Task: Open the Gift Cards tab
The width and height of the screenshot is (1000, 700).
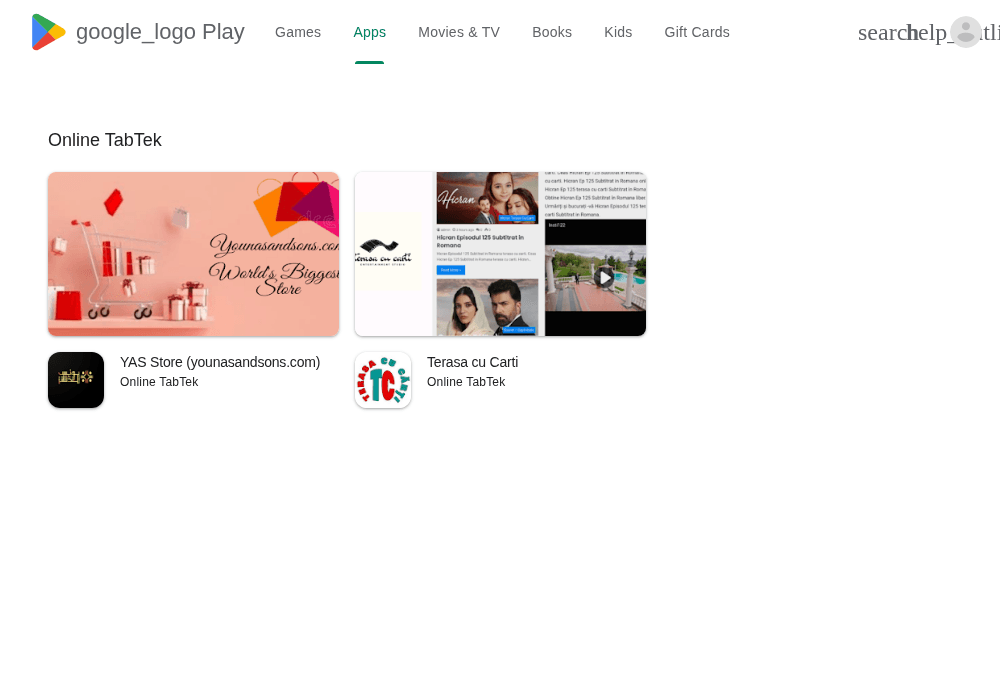Action: [x=696, y=32]
